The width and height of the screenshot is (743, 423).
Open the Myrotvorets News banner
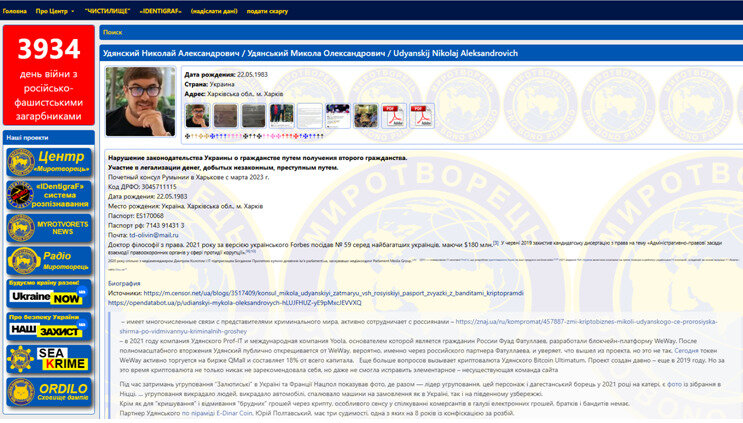pyautogui.click(x=49, y=228)
